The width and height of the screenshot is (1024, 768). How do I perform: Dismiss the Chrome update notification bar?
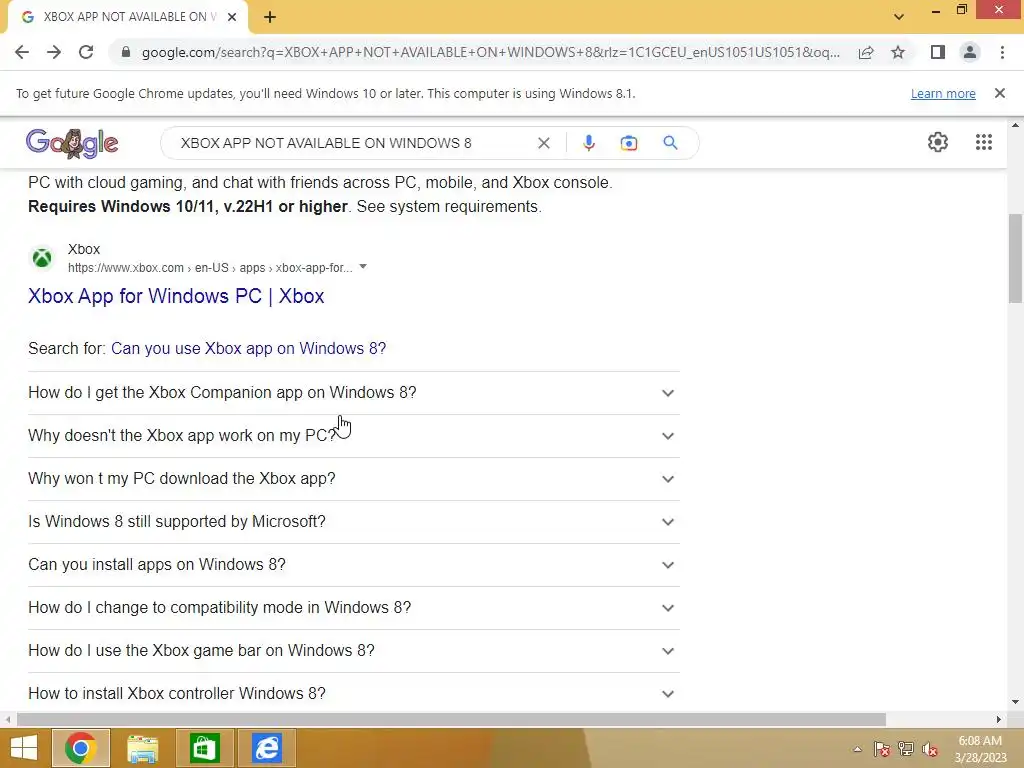point(1000,93)
